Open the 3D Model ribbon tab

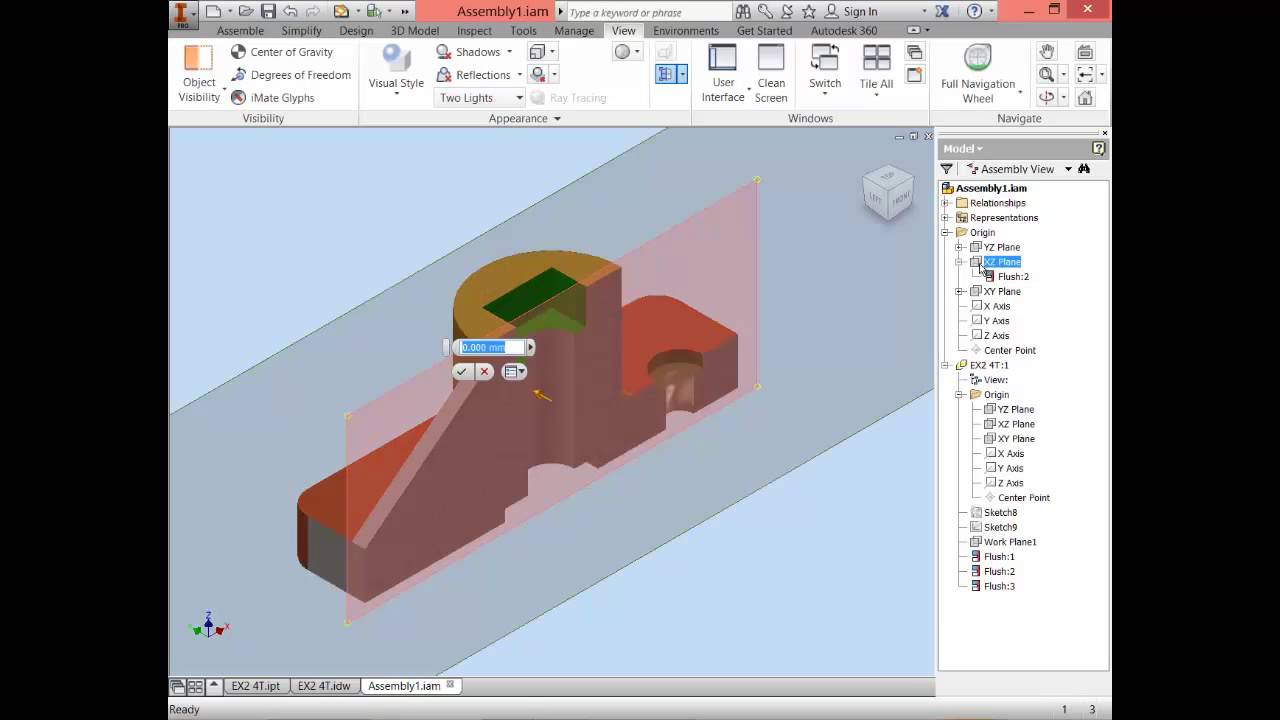click(414, 31)
